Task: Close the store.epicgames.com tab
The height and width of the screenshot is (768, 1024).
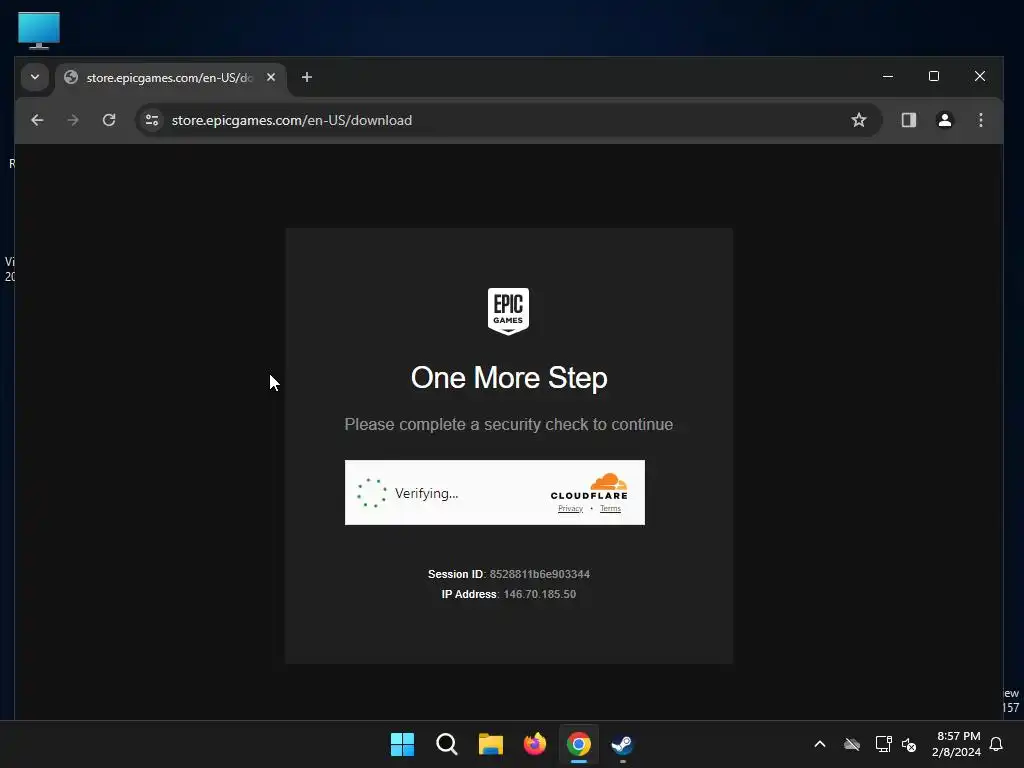Action: [x=271, y=77]
